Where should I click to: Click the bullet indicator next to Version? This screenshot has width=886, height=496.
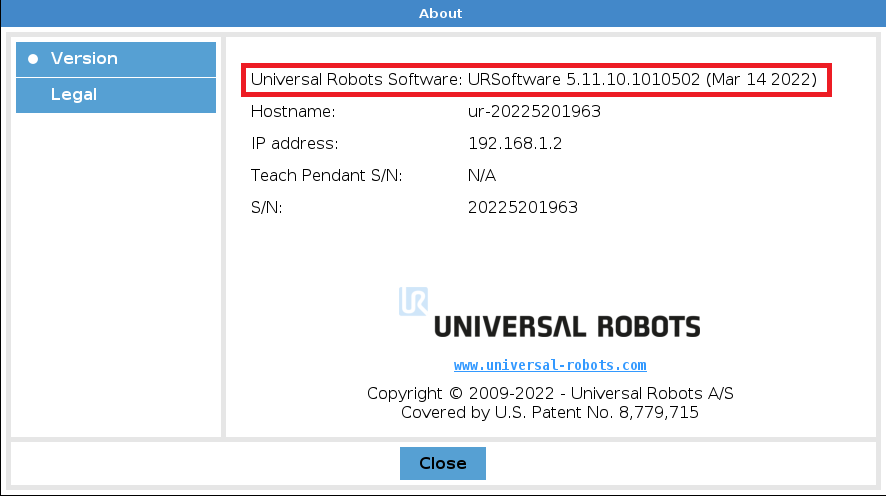point(33,59)
